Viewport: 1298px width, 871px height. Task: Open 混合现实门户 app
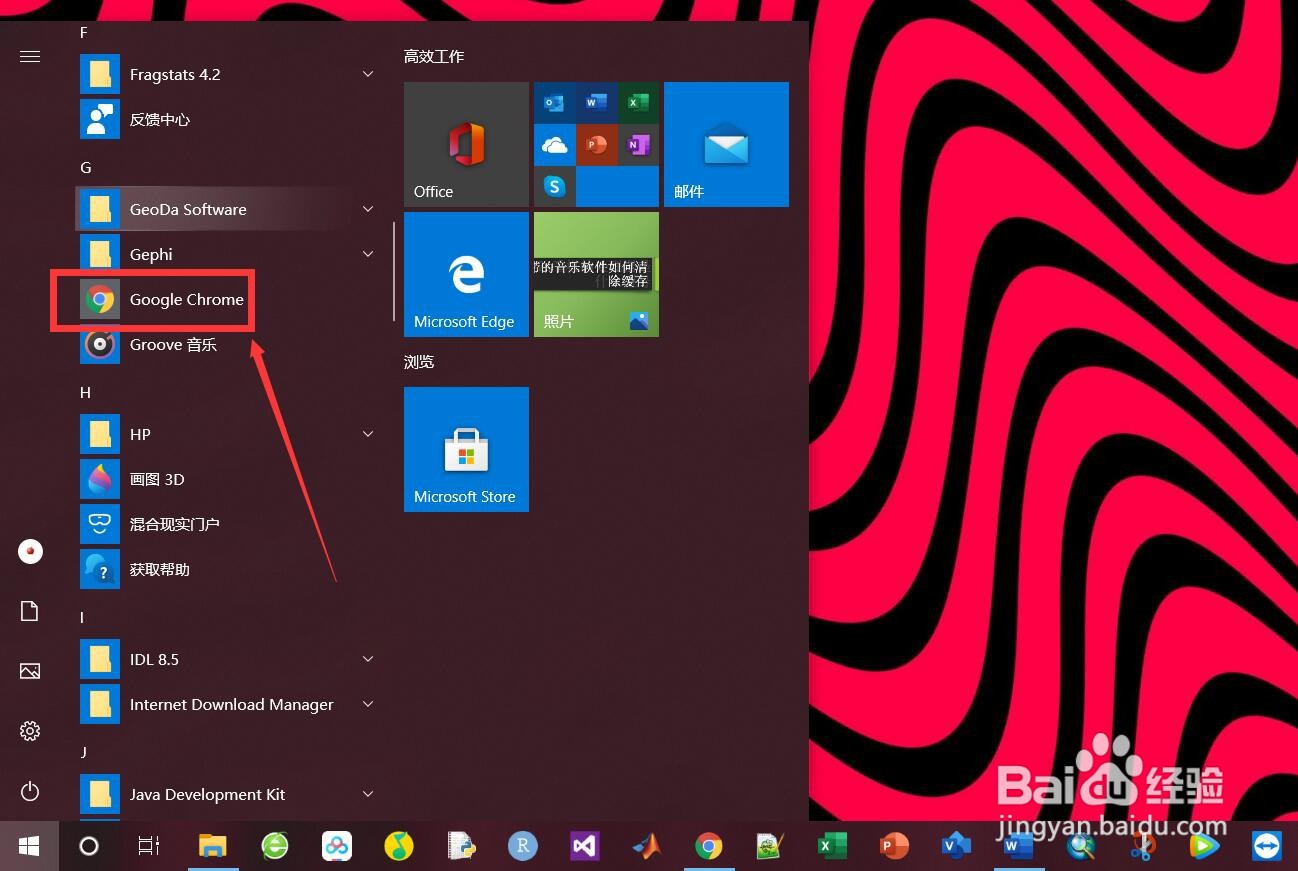click(227, 524)
